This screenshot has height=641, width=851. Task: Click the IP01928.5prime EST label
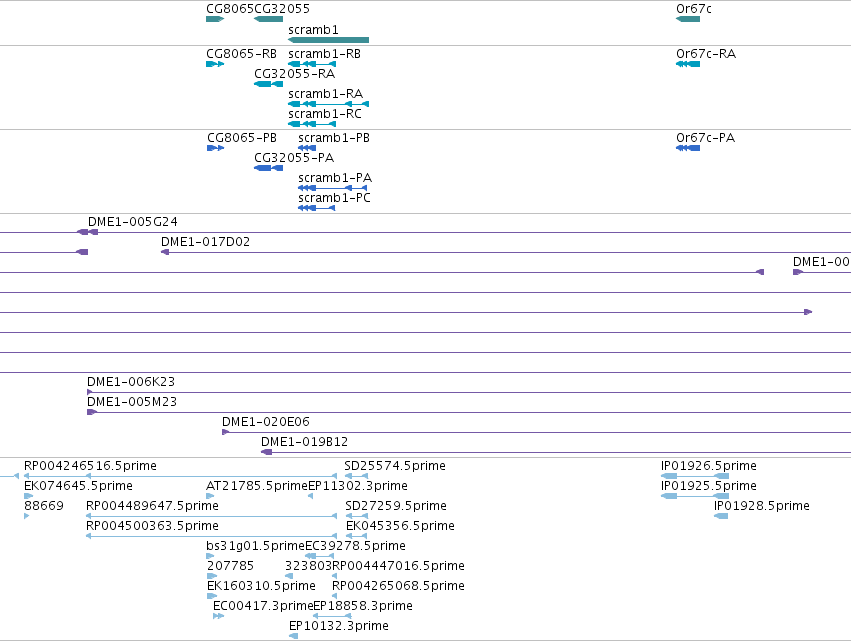762,506
